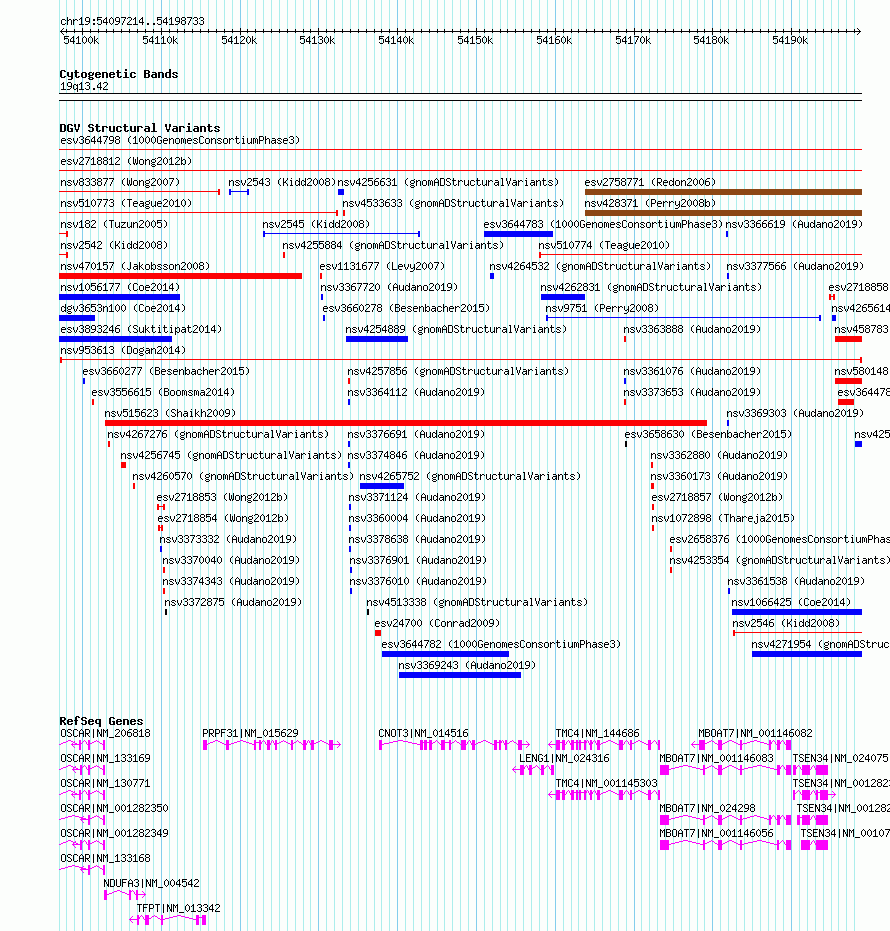Viewport: 890px width, 931px height.
Task: Select nsv182 (Tuzun2005) variant
Action: (114, 224)
